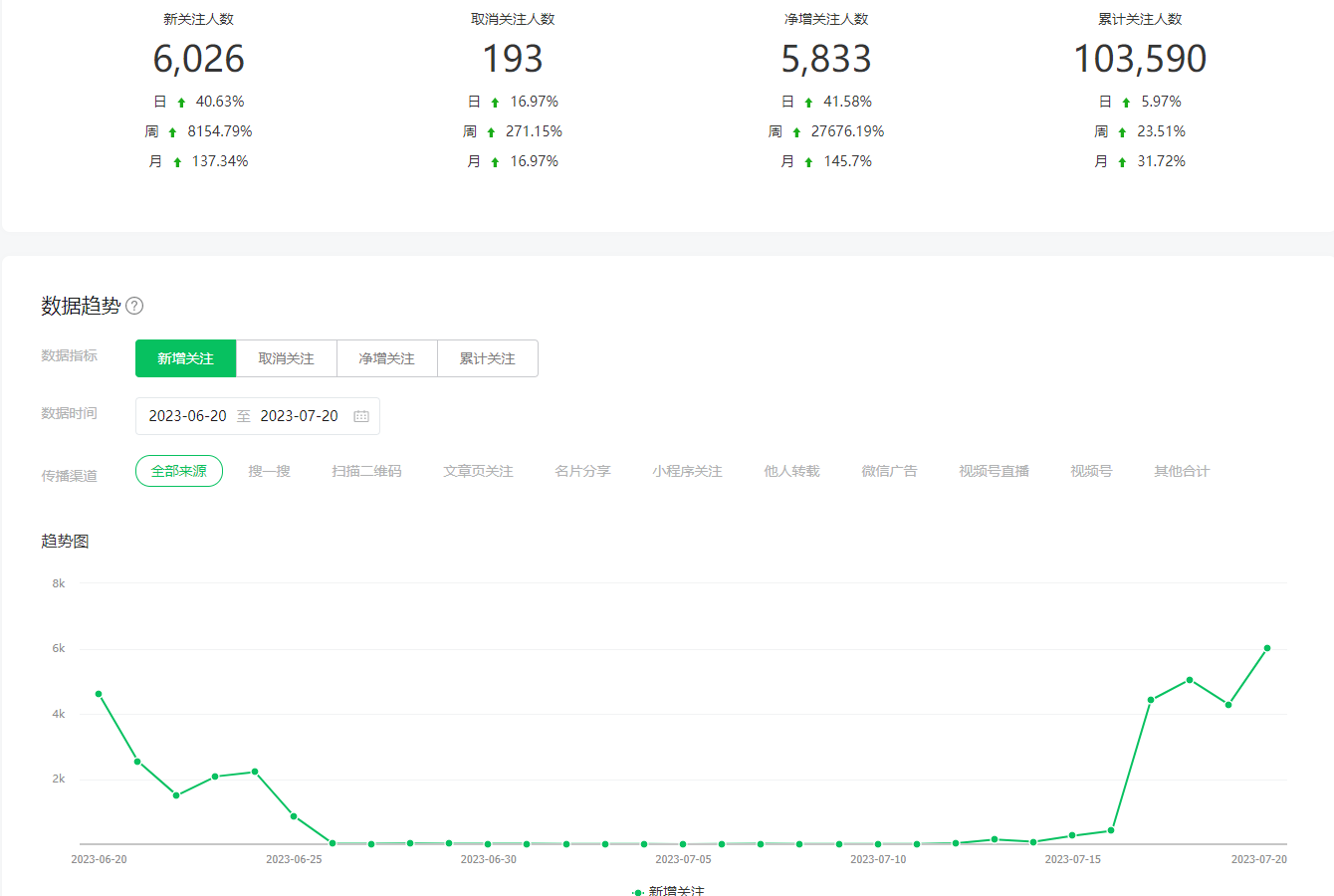1334x896 pixels.
Task: Filter by 其他合计 channel
Action: click(1182, 471)
